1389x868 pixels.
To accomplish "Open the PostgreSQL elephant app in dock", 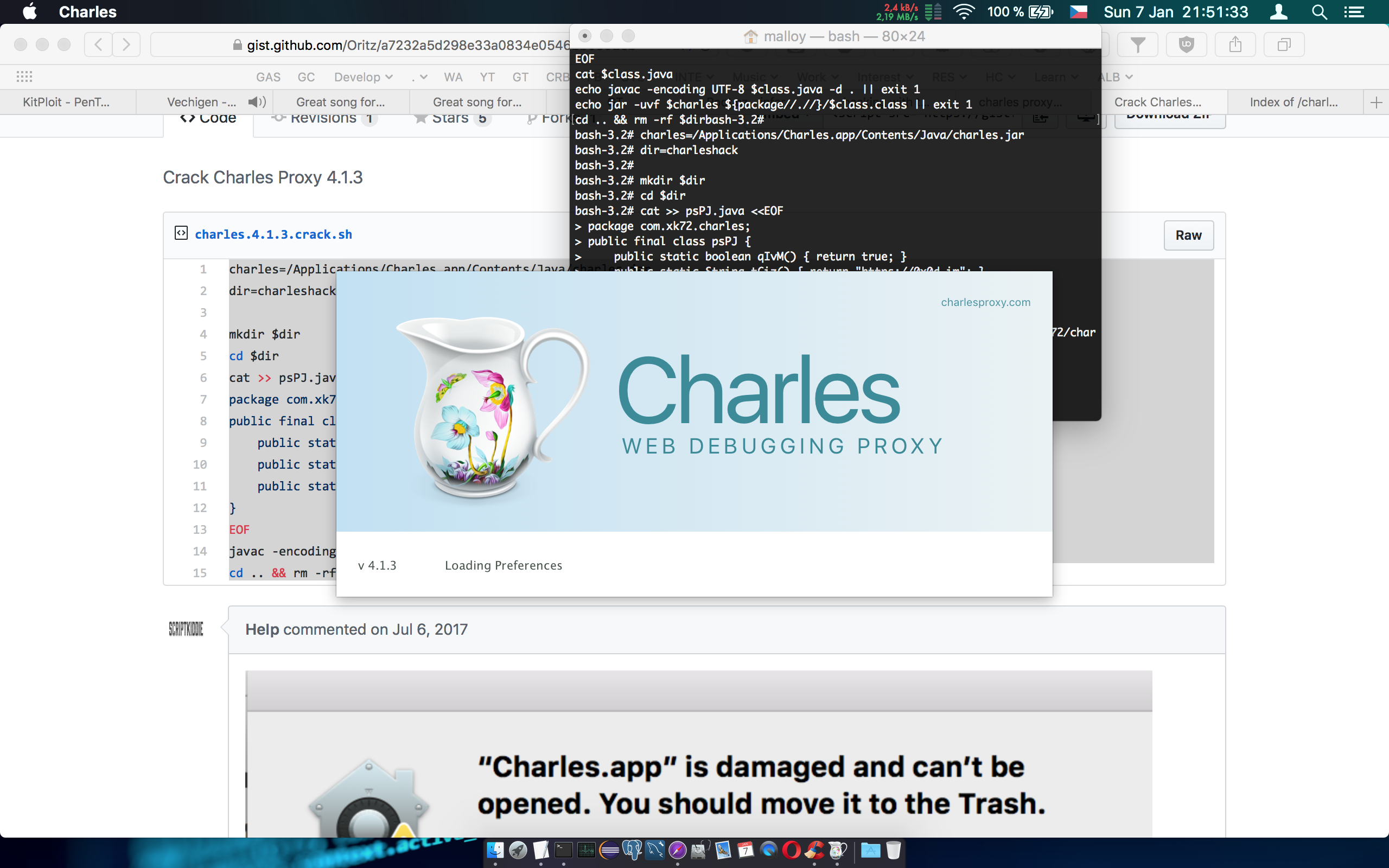I will pyautogui.click(x=632, y=850).
